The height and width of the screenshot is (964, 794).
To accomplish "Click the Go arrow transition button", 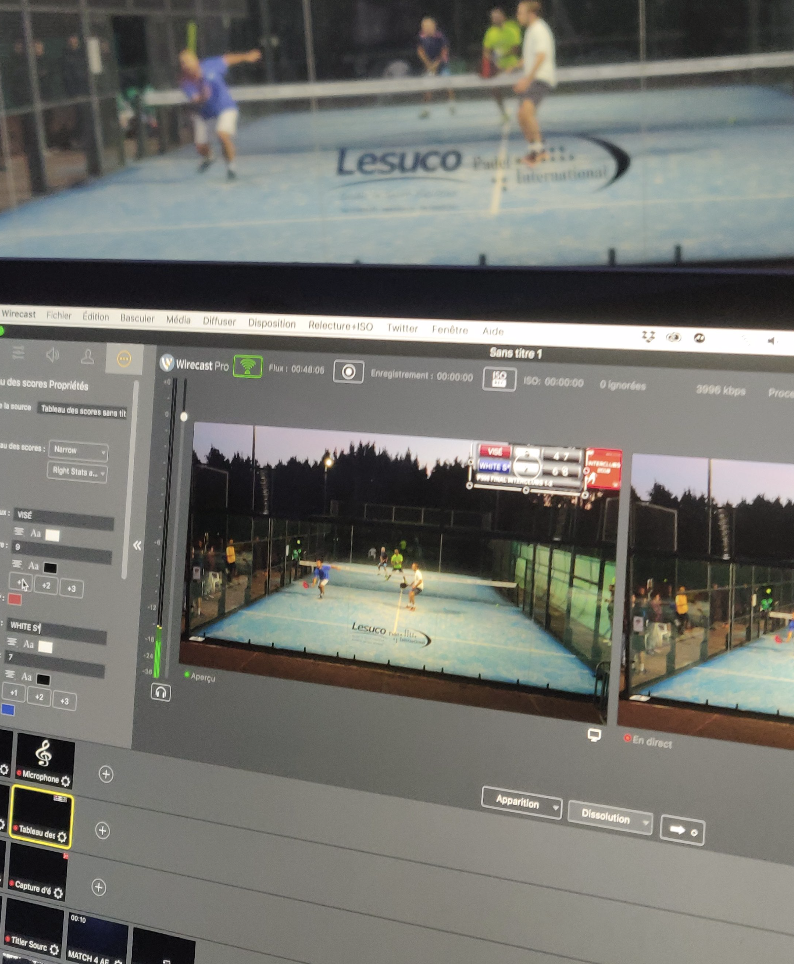I will click(683, 831).
